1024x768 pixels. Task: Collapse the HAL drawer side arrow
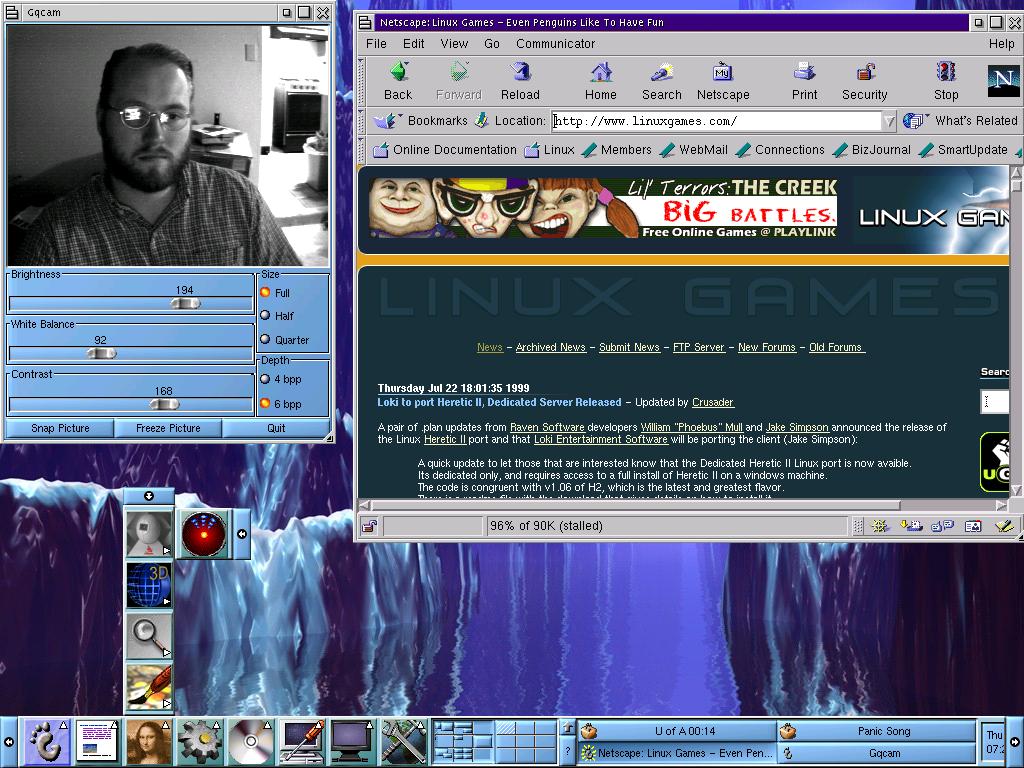pos(242,534)
